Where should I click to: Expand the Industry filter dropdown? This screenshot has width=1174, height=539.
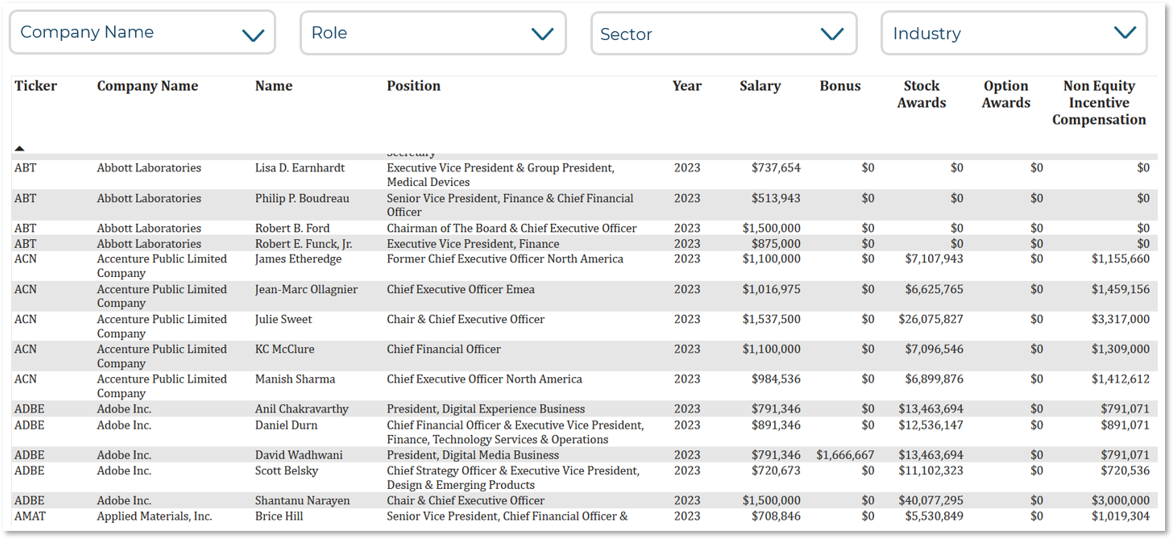click(1013, 33)
